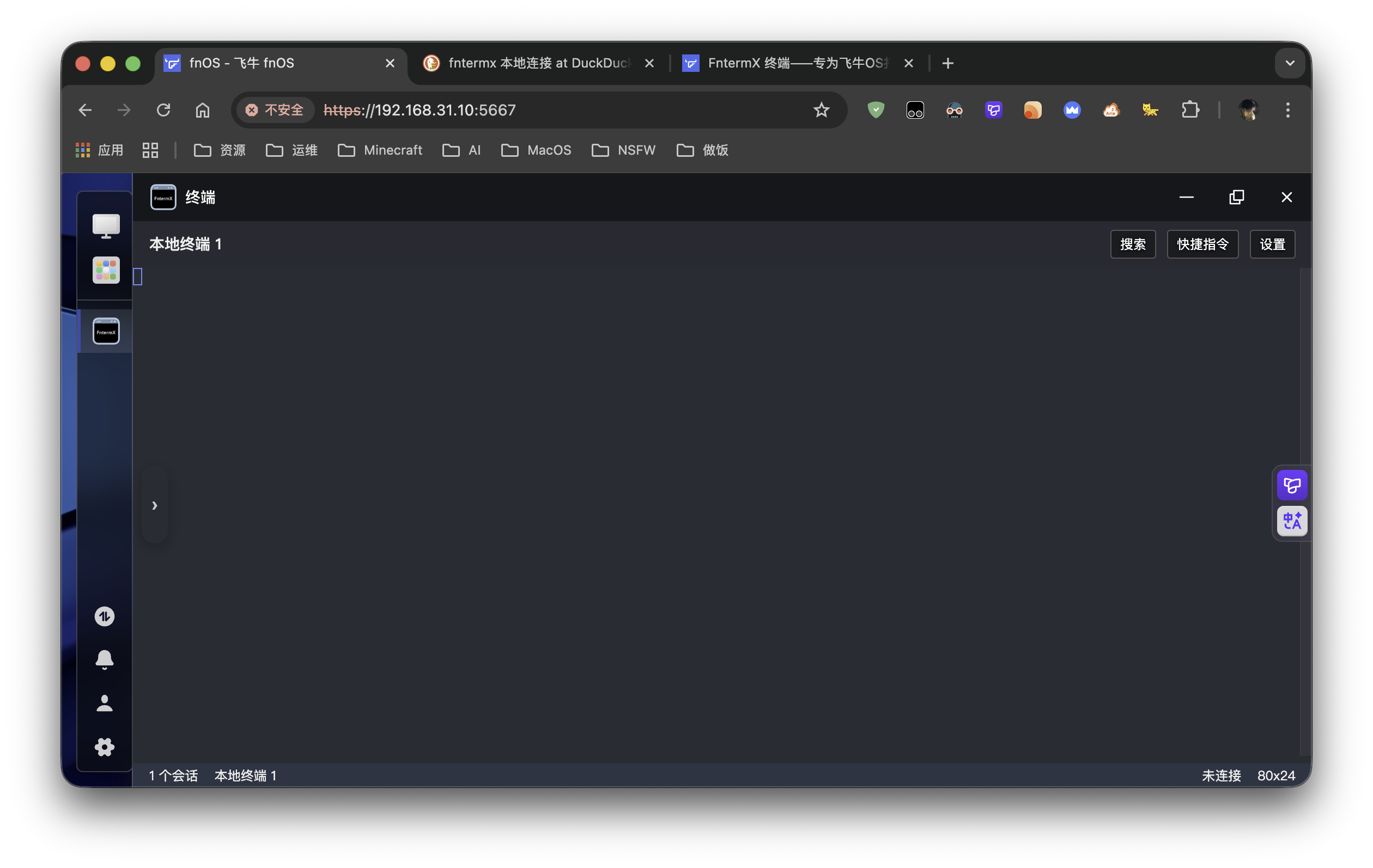Open notifications bell in sidebar
1373x868 pixels.
click(x=105, y=659)
